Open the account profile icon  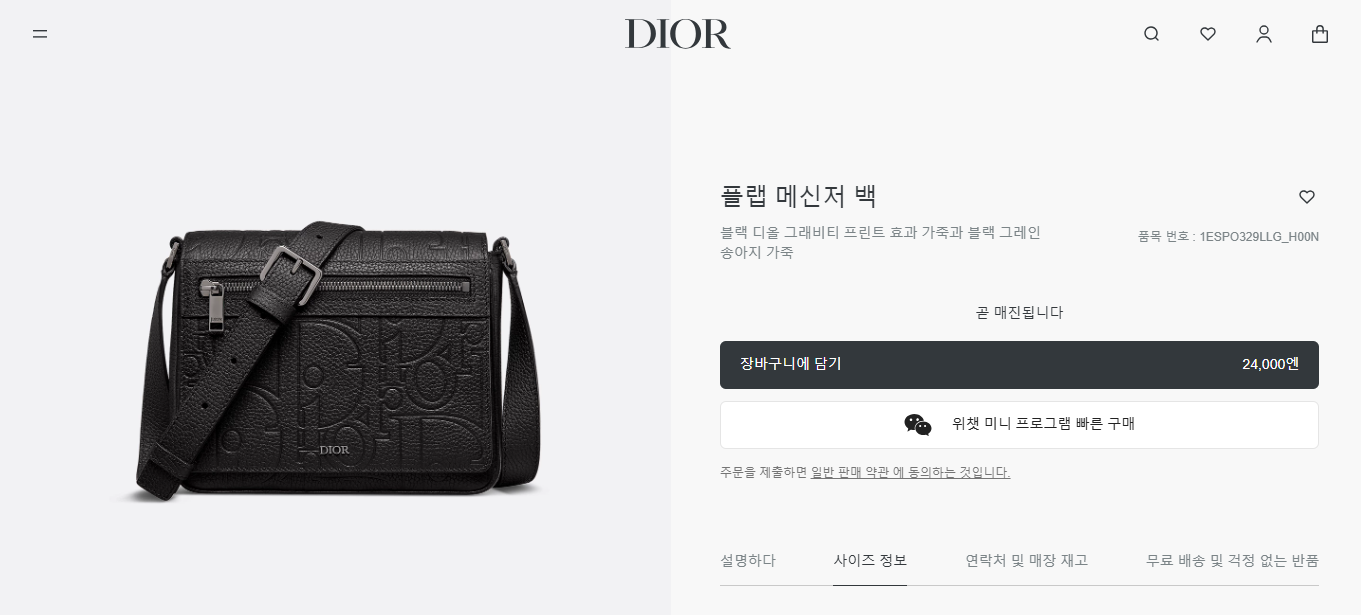click(x=1264, y=34)
